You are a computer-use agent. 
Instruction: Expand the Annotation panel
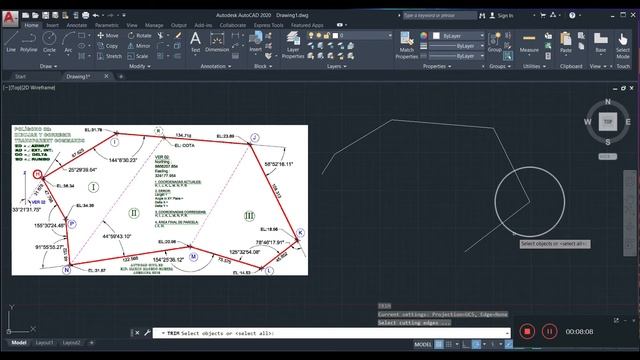tap(216, 66)
